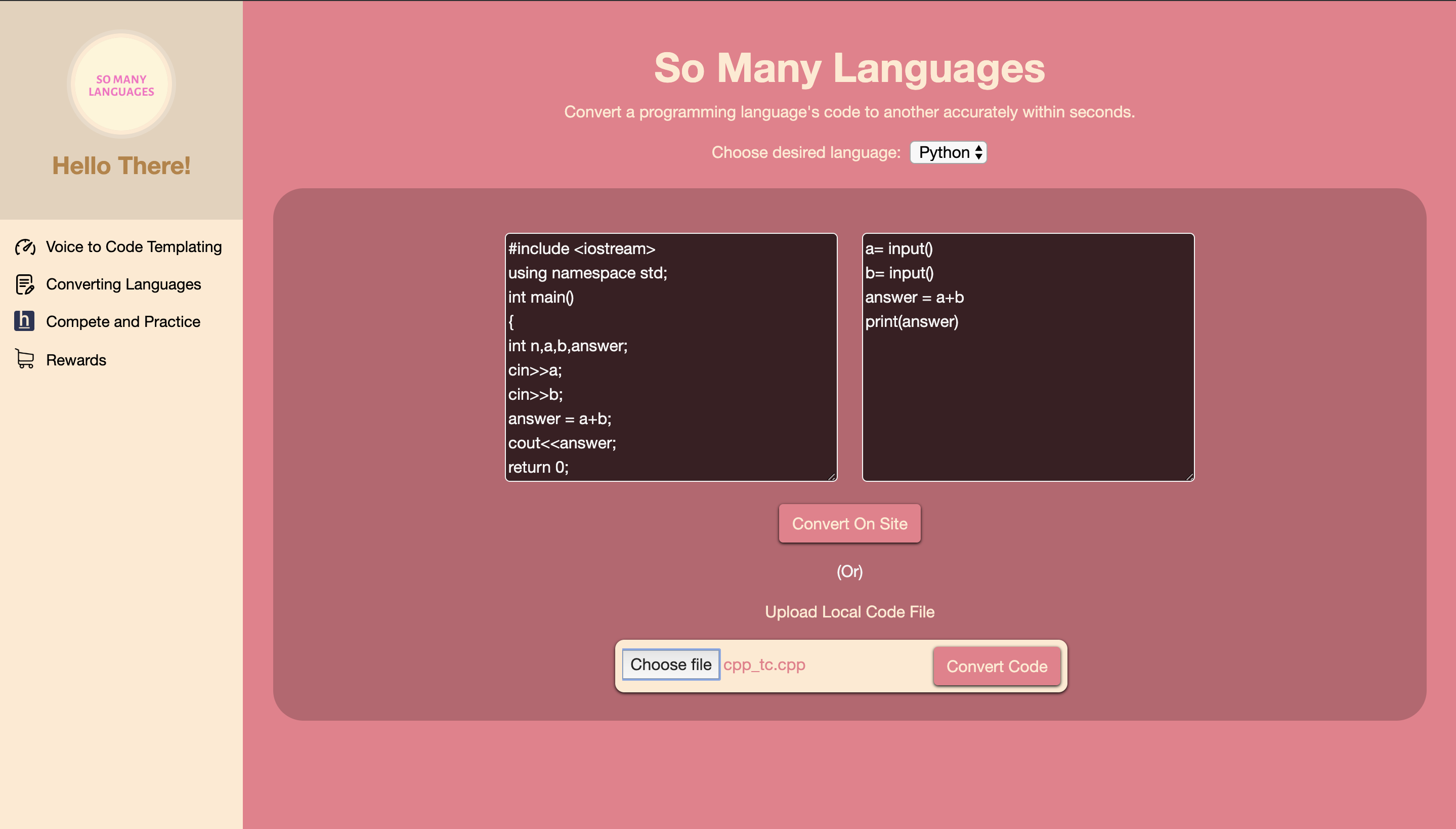Open the desired language dropdown
This screenshot has height=829, width=1456.
[948, 152]
